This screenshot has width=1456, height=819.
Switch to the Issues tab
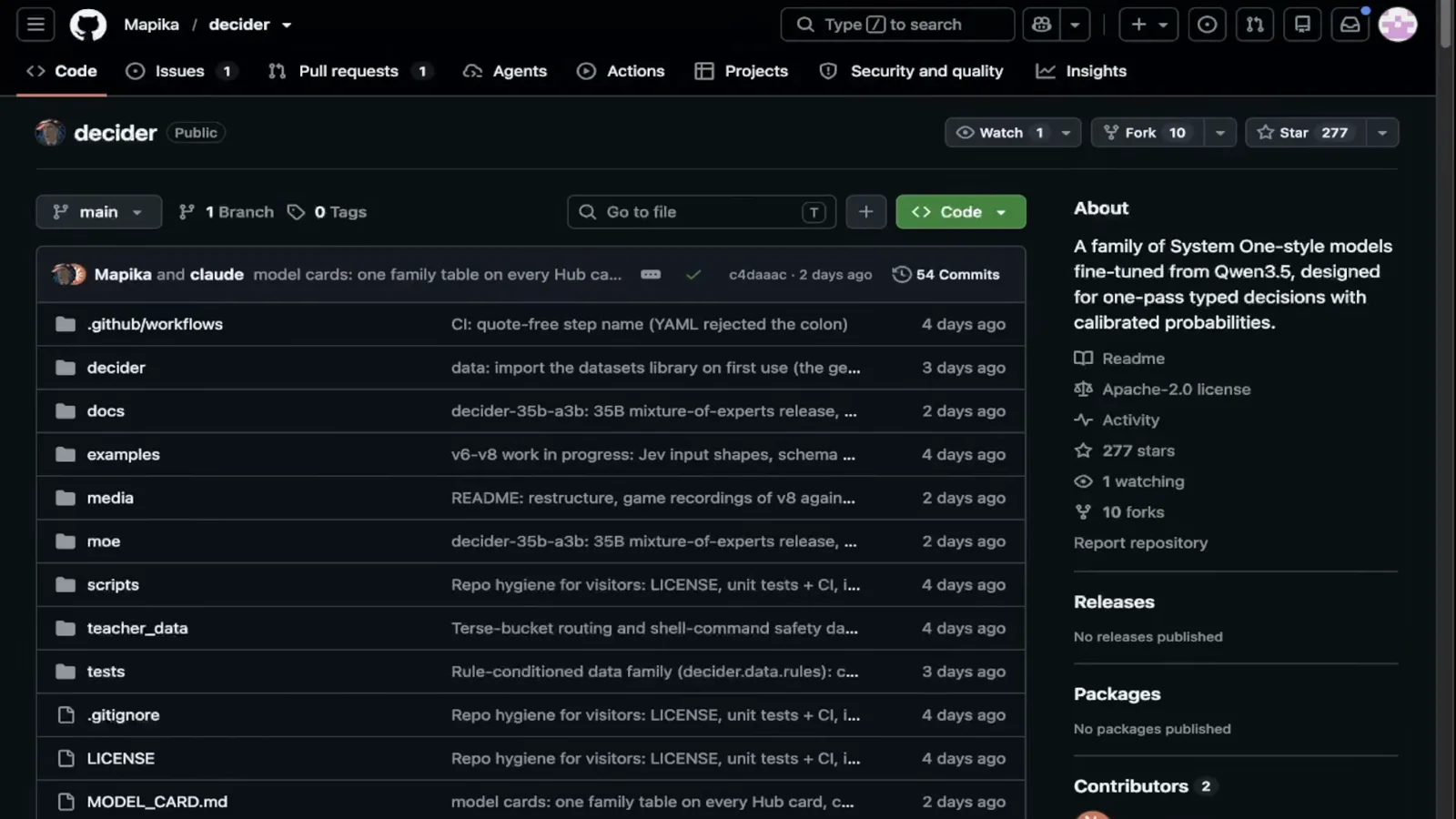point(182,71)
